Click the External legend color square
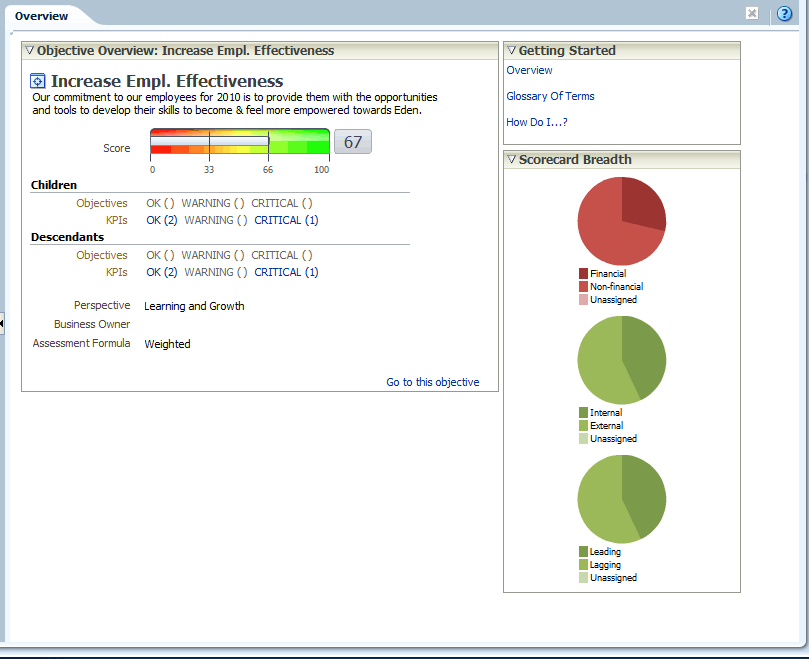Screen dimensions: 809x659 (x=583, y=426)
